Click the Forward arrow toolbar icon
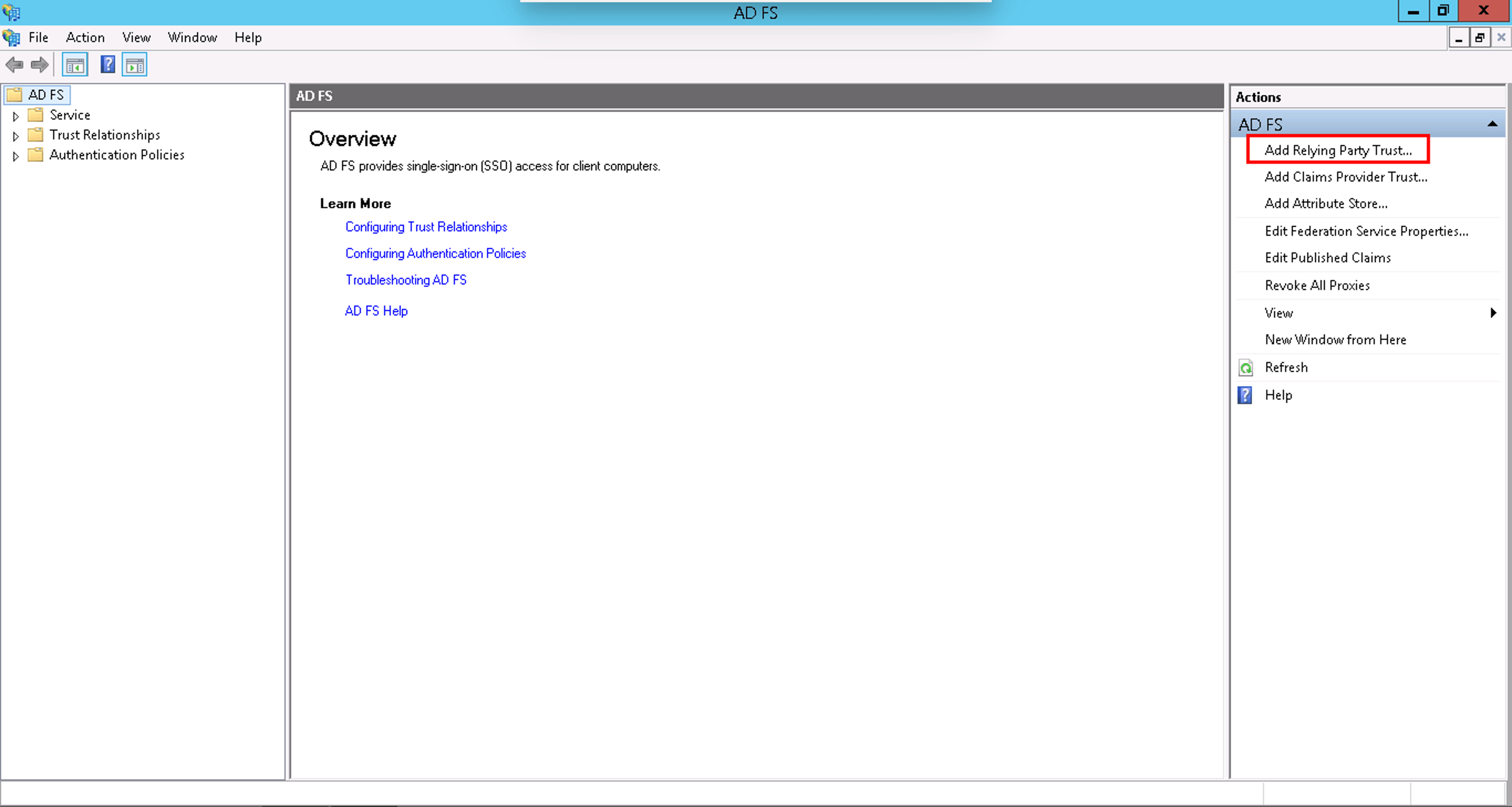1512x807 pixels. coord(39,65)
